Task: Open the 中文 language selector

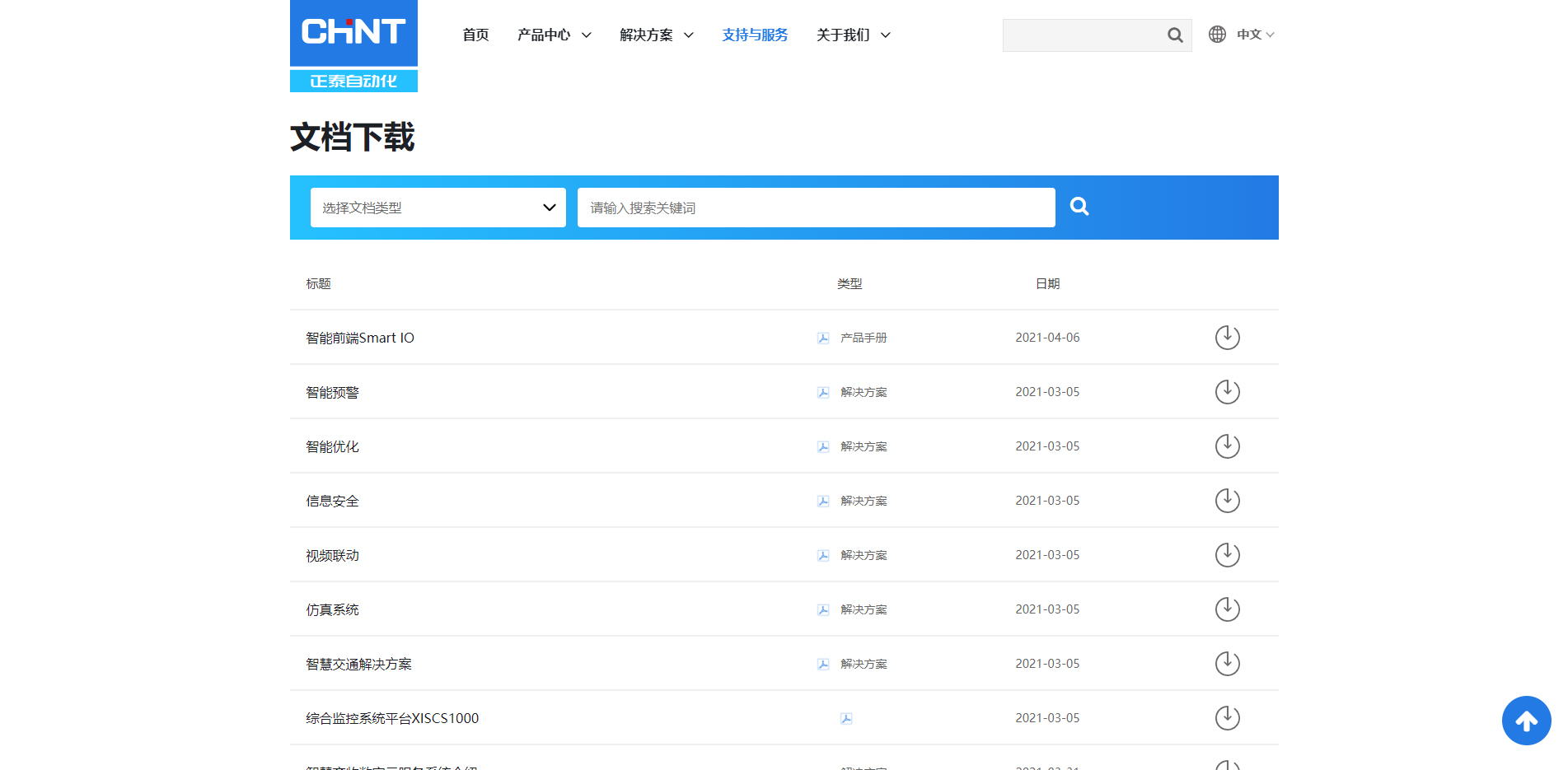Action: click(1255, 35)
